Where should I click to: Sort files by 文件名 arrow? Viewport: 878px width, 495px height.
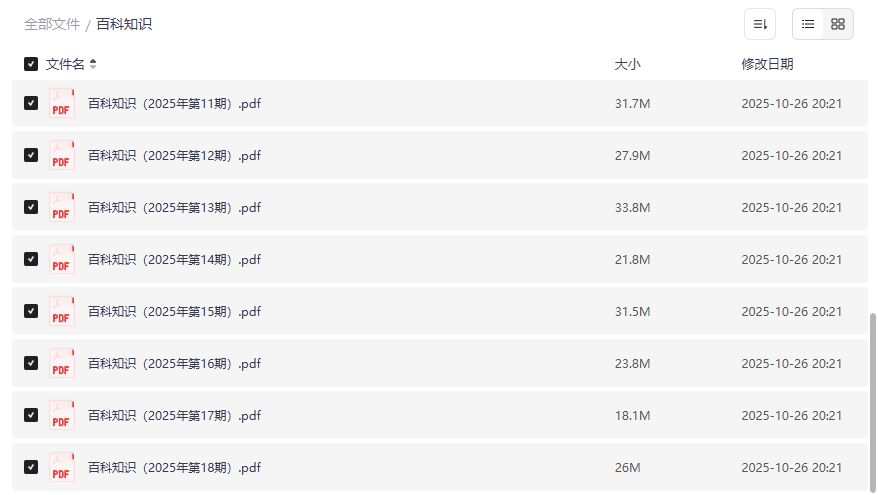pyautogui.click(x=93, y=64)
